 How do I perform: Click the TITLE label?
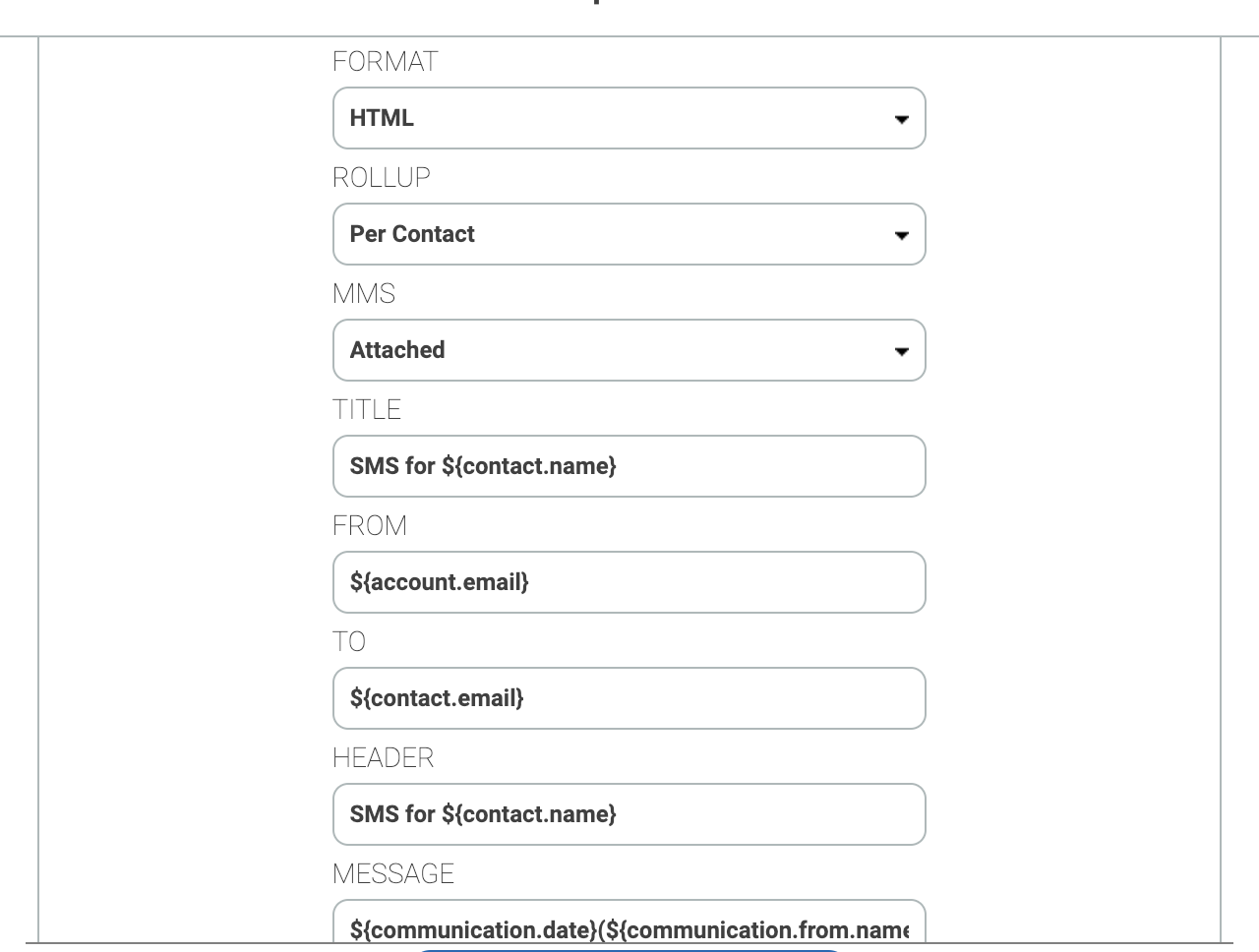[x=367, y=410]
